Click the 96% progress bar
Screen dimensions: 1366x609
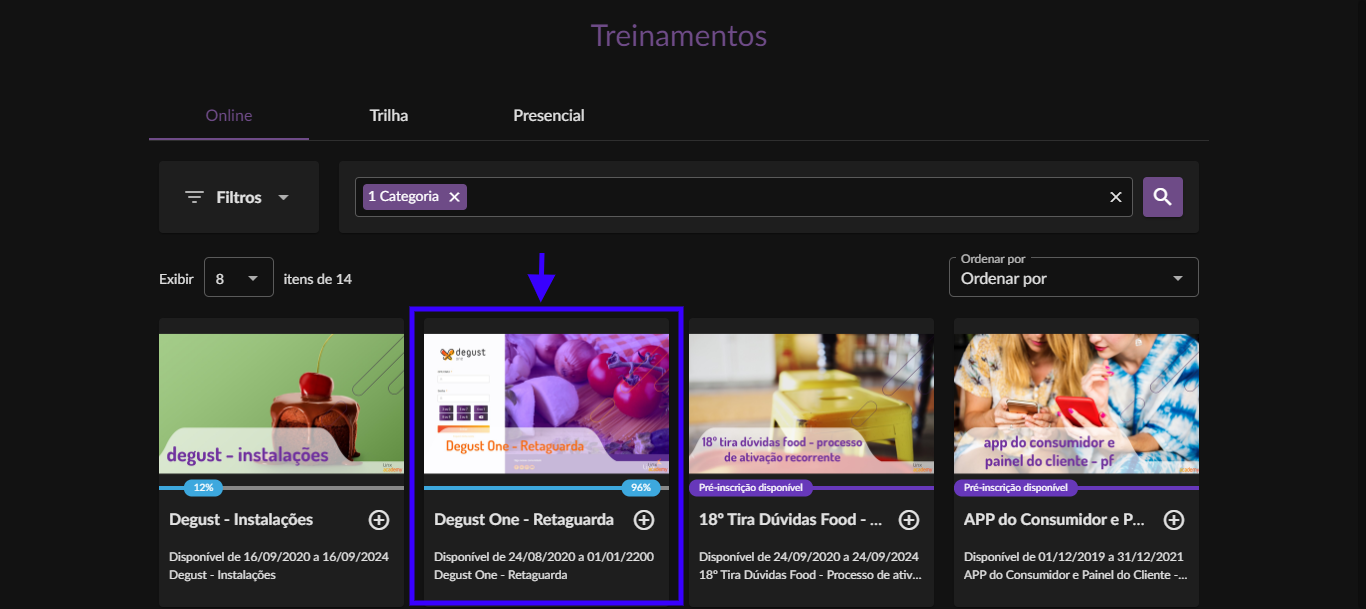546,488
